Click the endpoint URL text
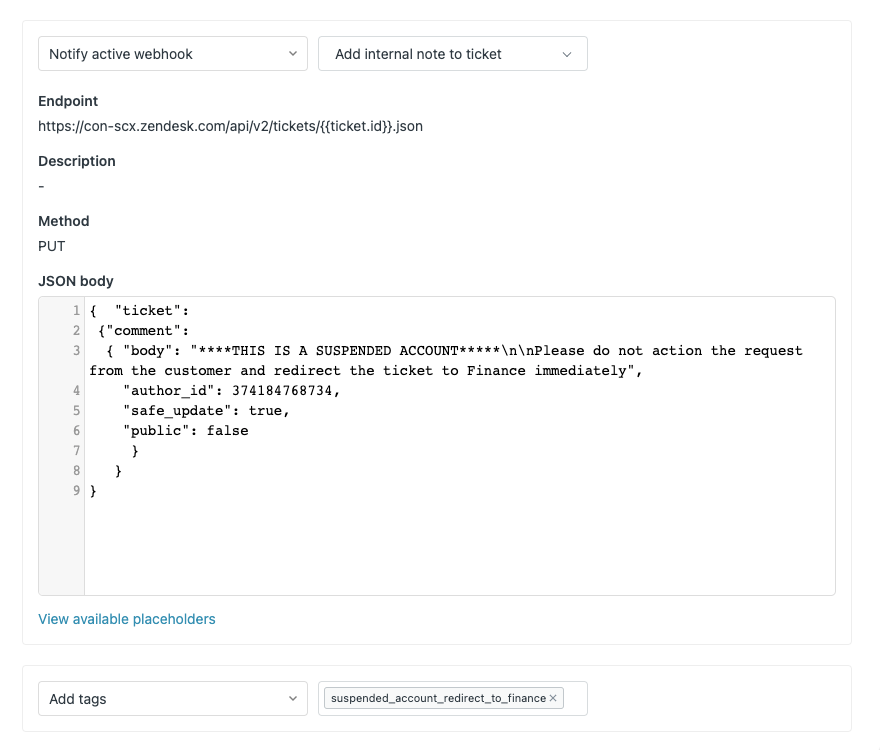The width and height of the screenshot is (880, 750). pyautogui.click(x=230, y=126)
